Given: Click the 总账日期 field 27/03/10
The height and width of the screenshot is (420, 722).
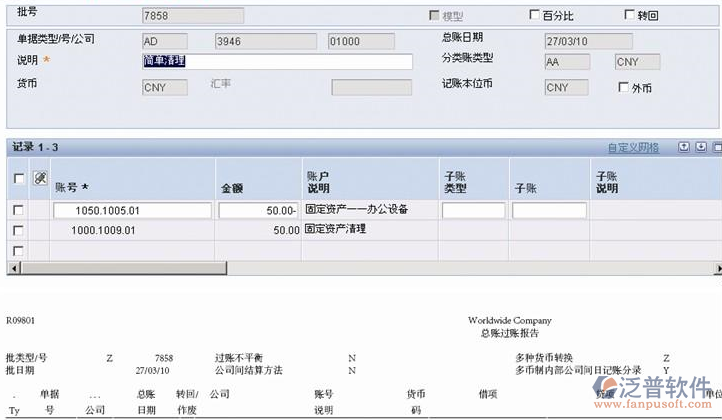Looking at the screenshot, I should pyautogui.click(x=588, y=41).
